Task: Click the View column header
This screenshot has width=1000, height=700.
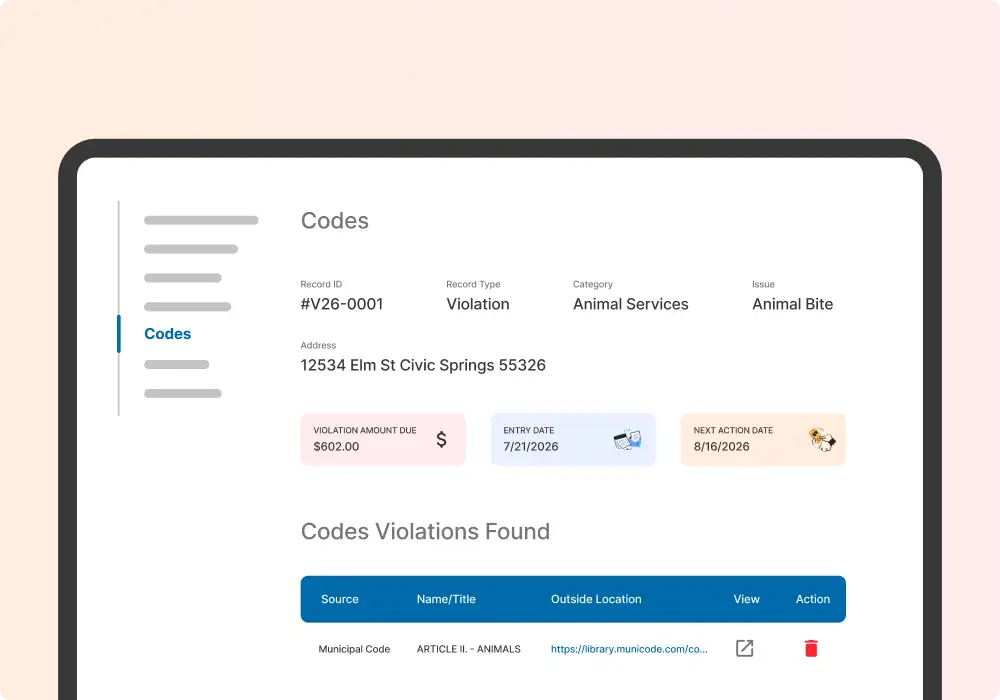Action: (747, 599)
